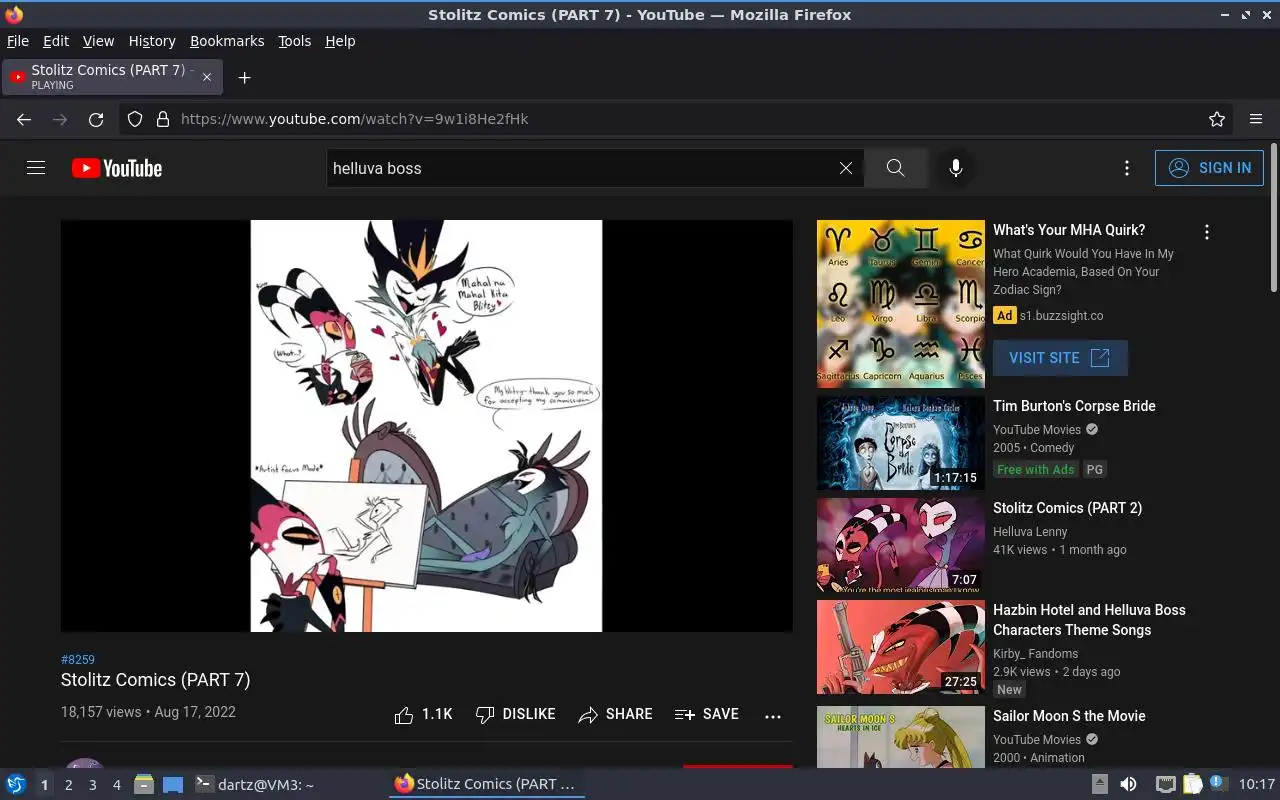The height and width of the screenshot is (800, 1280).
Task: Open the View menu
Action: (98, 41)
